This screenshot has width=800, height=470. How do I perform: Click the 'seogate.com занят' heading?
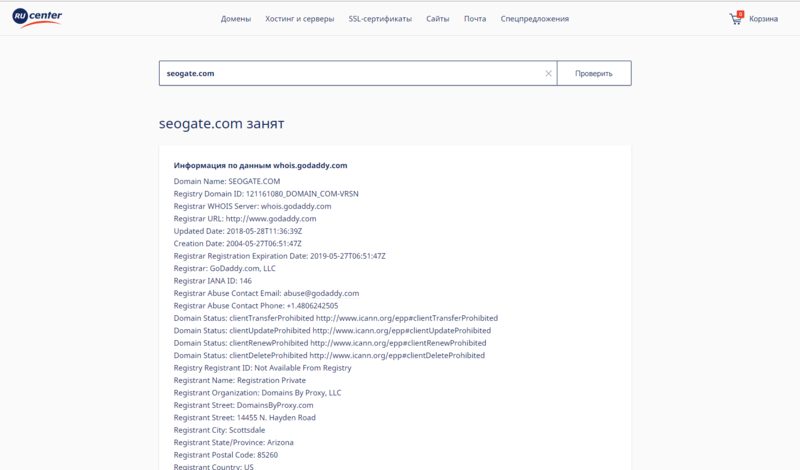221,124
